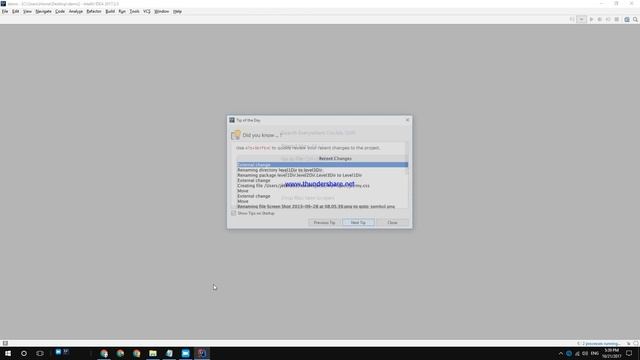
Task: Click the Task View icon on taskbar
Action: tap(40, 353)
